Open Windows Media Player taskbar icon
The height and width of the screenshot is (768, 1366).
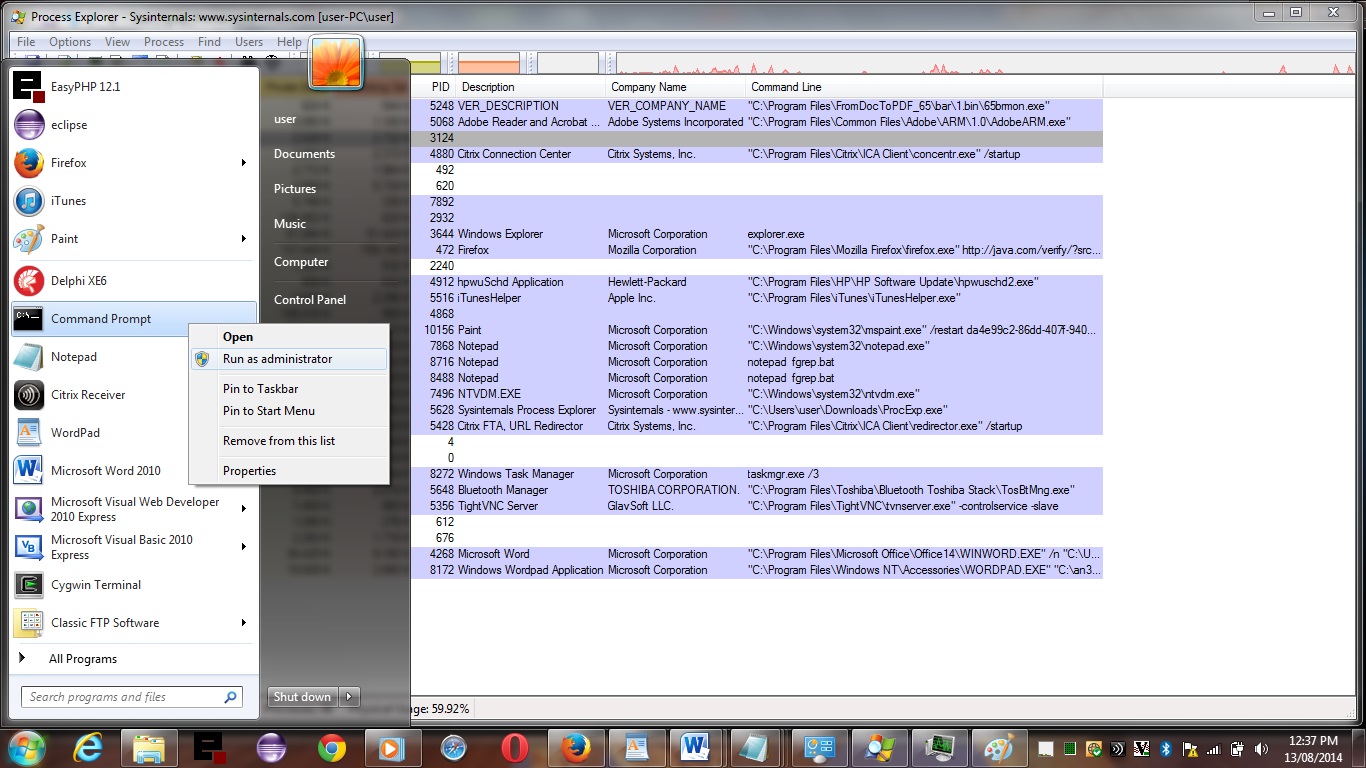click(x=392, y=748)
